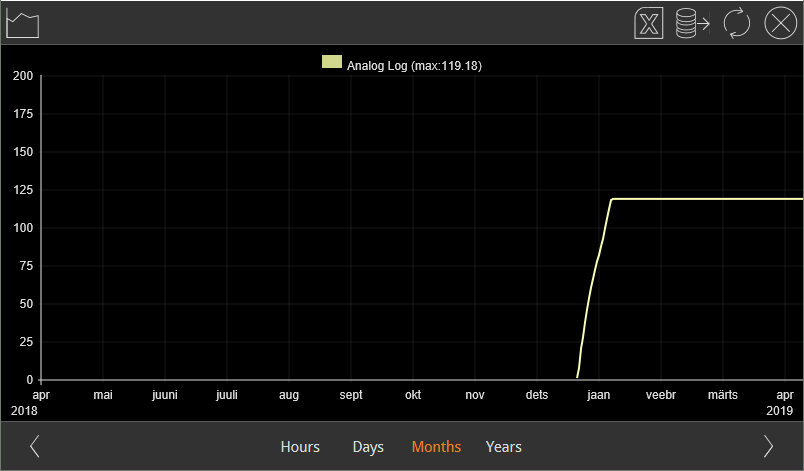Close the chart view with X icon
The image size is (804, 471).
click(780, 23)
